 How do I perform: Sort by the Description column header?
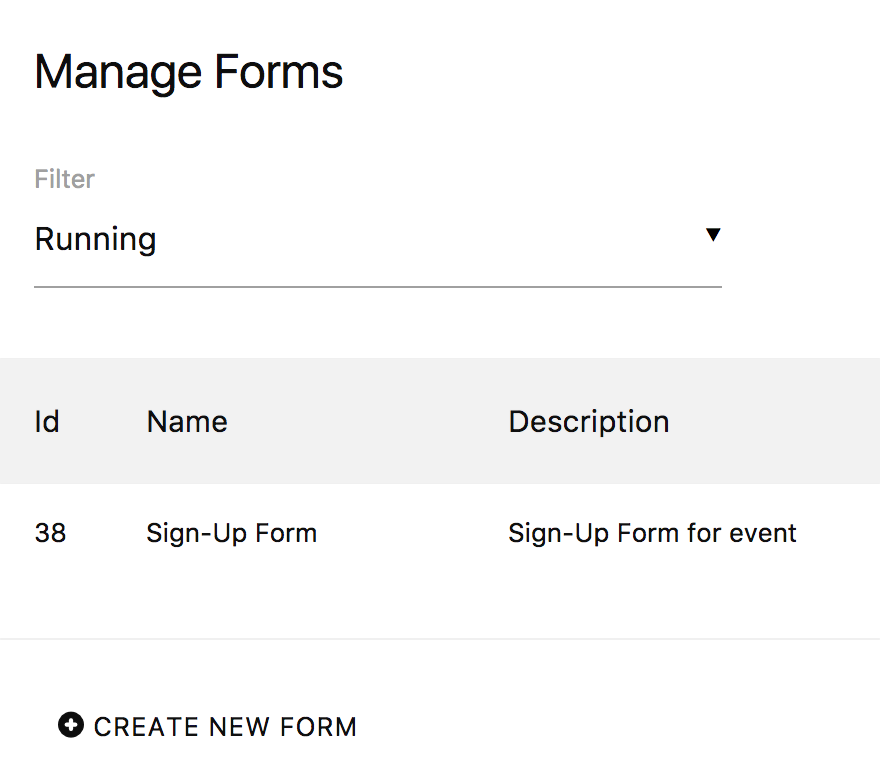click(x=588, y=421)
